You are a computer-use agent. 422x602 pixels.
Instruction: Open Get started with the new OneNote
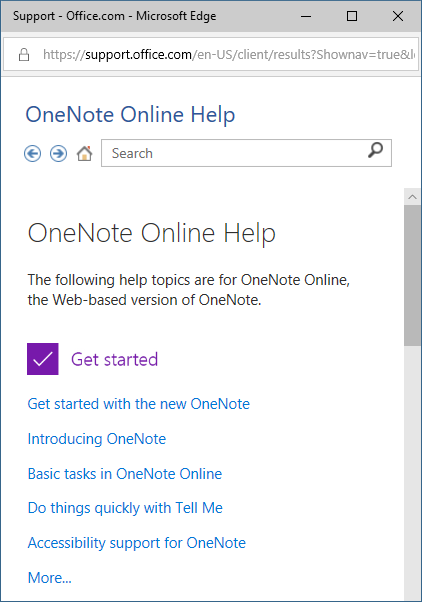(139, 404)
